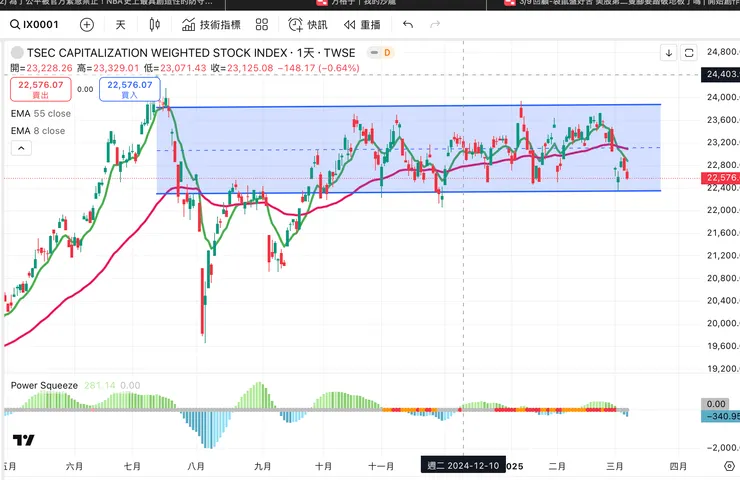The height and width of the screenshot is (480, 740).
Task: Click the 0.00 spread value between buy and sell
Action: tap(85, 89)
